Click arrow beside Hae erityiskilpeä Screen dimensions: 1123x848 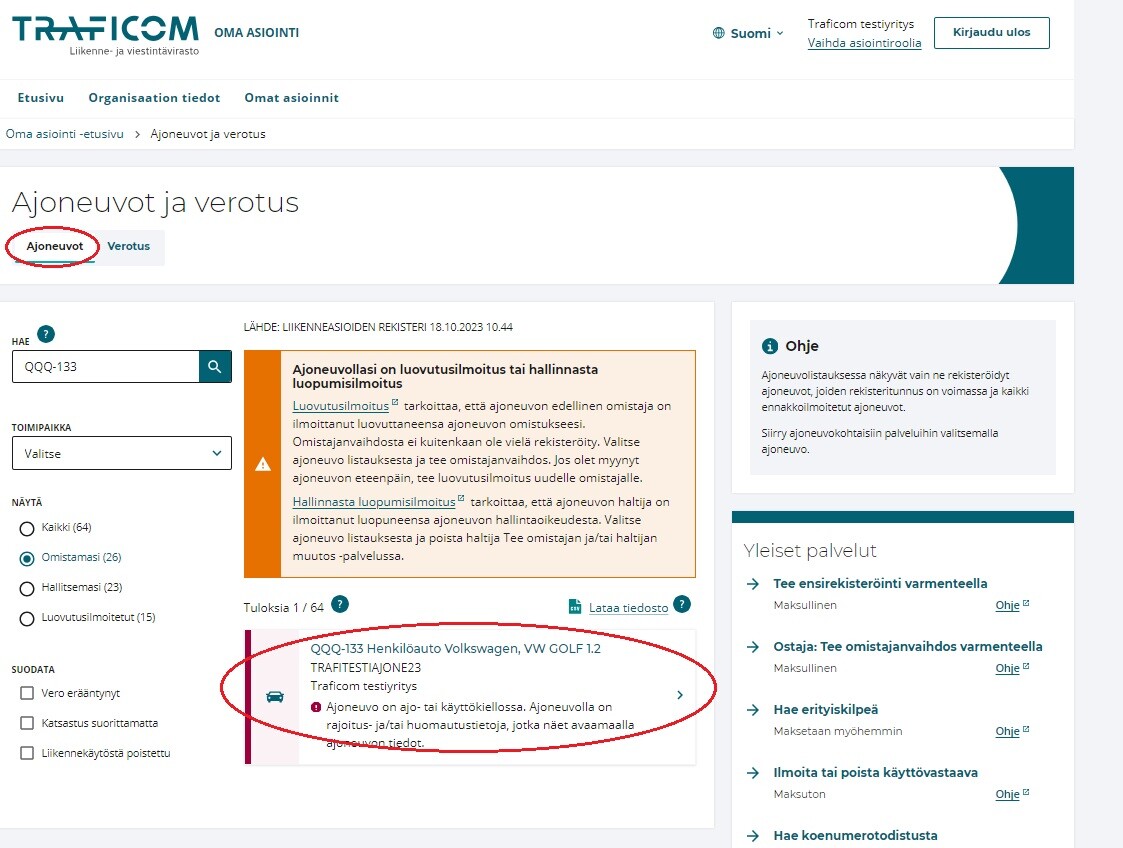pyautogui.click(x=753, y=710)
